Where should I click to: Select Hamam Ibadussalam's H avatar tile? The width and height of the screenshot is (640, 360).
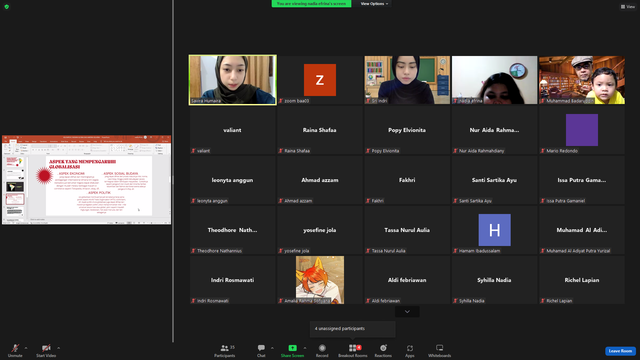[x=494, y=230]
